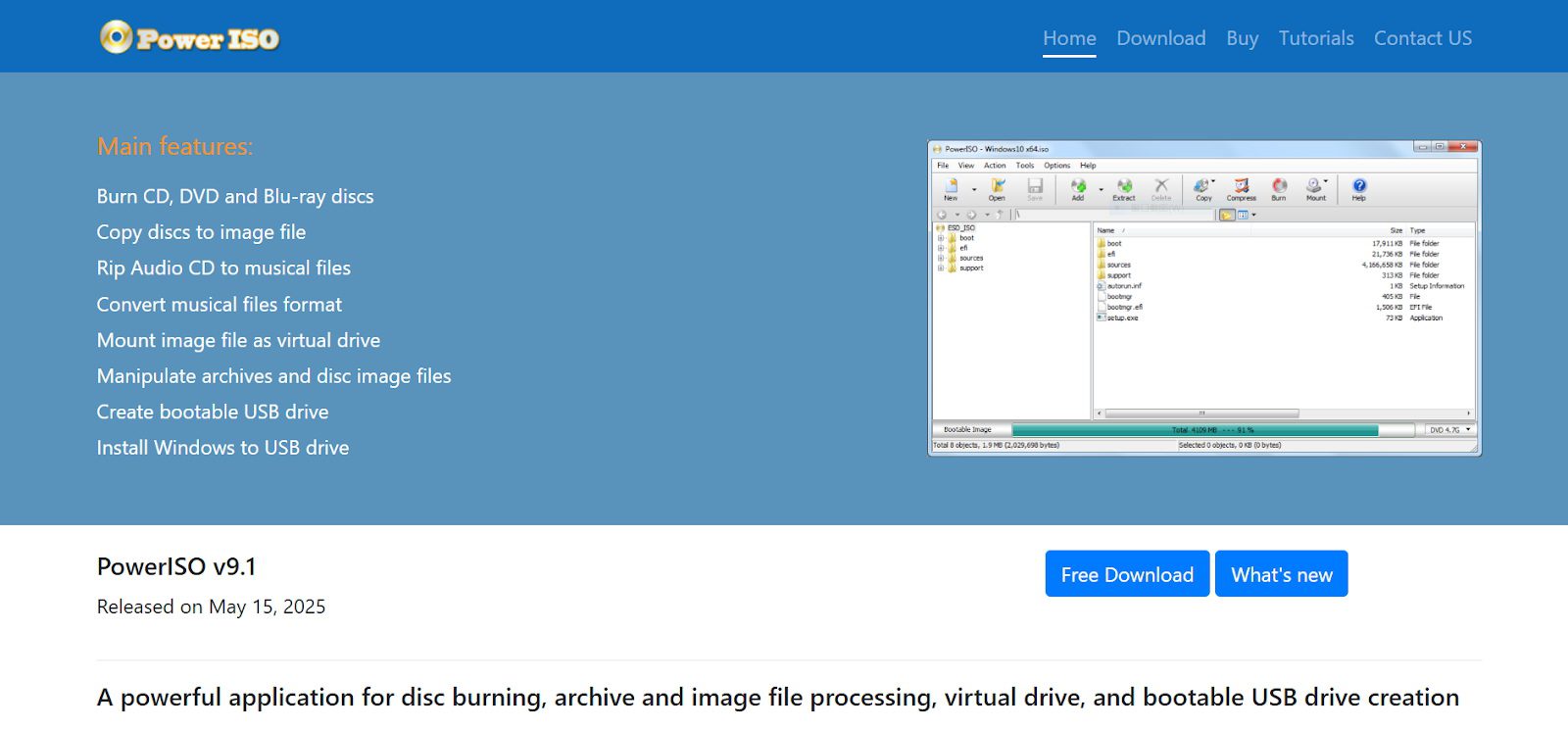Click the Open folder toolbar icon
Screen dimensions: 1568x729
point(997,187)
